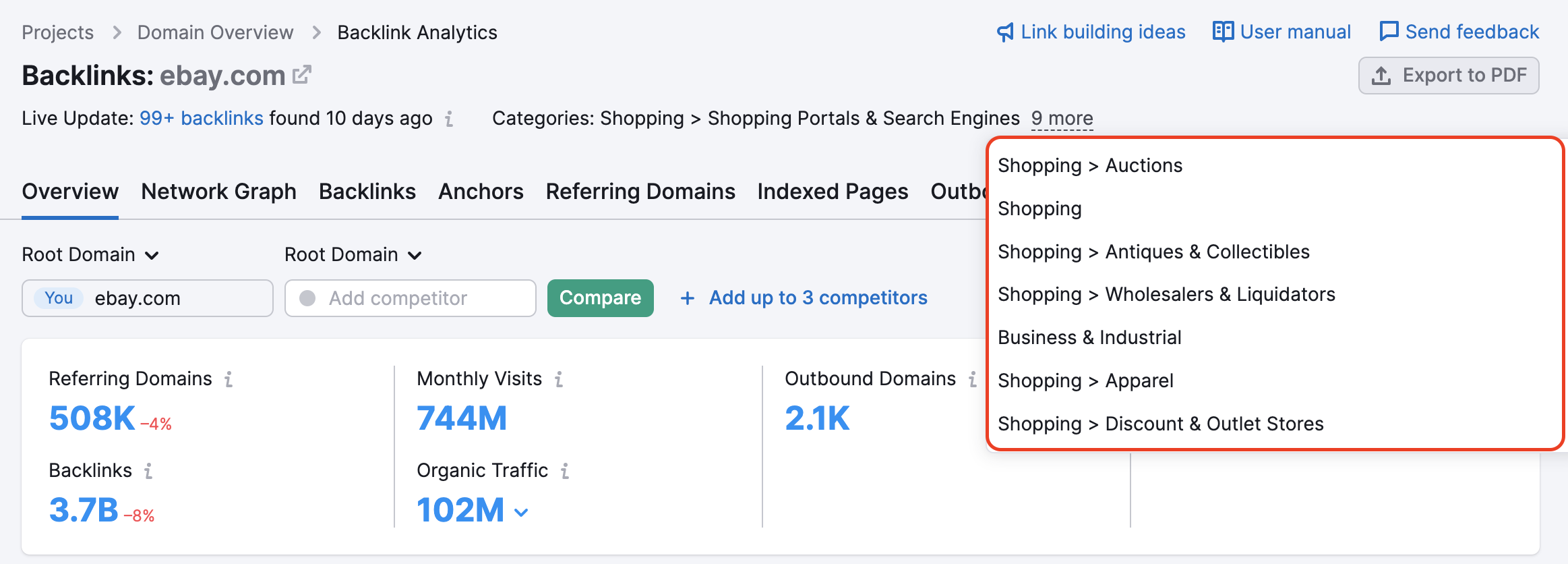Click the 508K referring domains value

92,418
